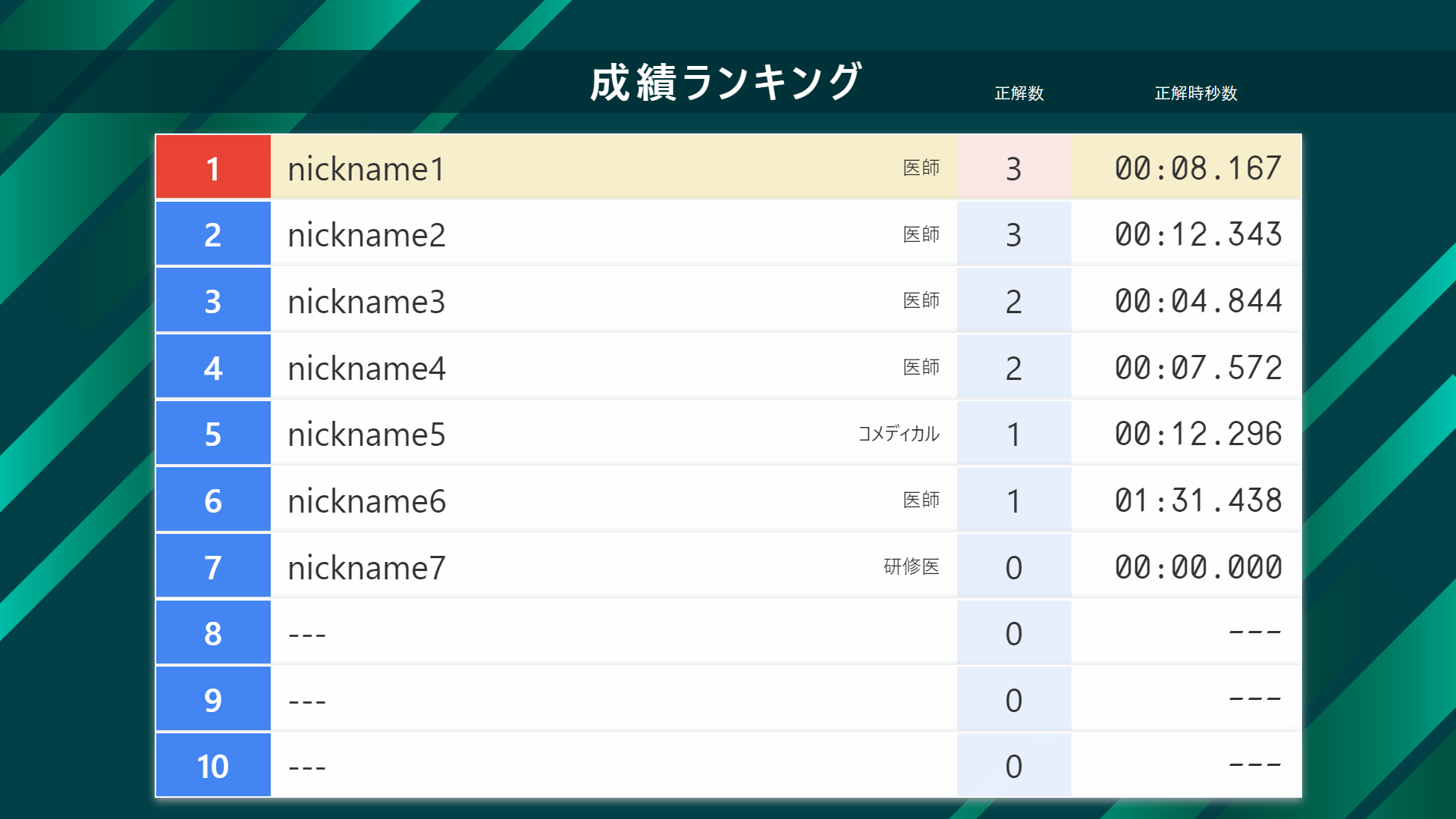Click the 正解時秒数 column header

1195,93
